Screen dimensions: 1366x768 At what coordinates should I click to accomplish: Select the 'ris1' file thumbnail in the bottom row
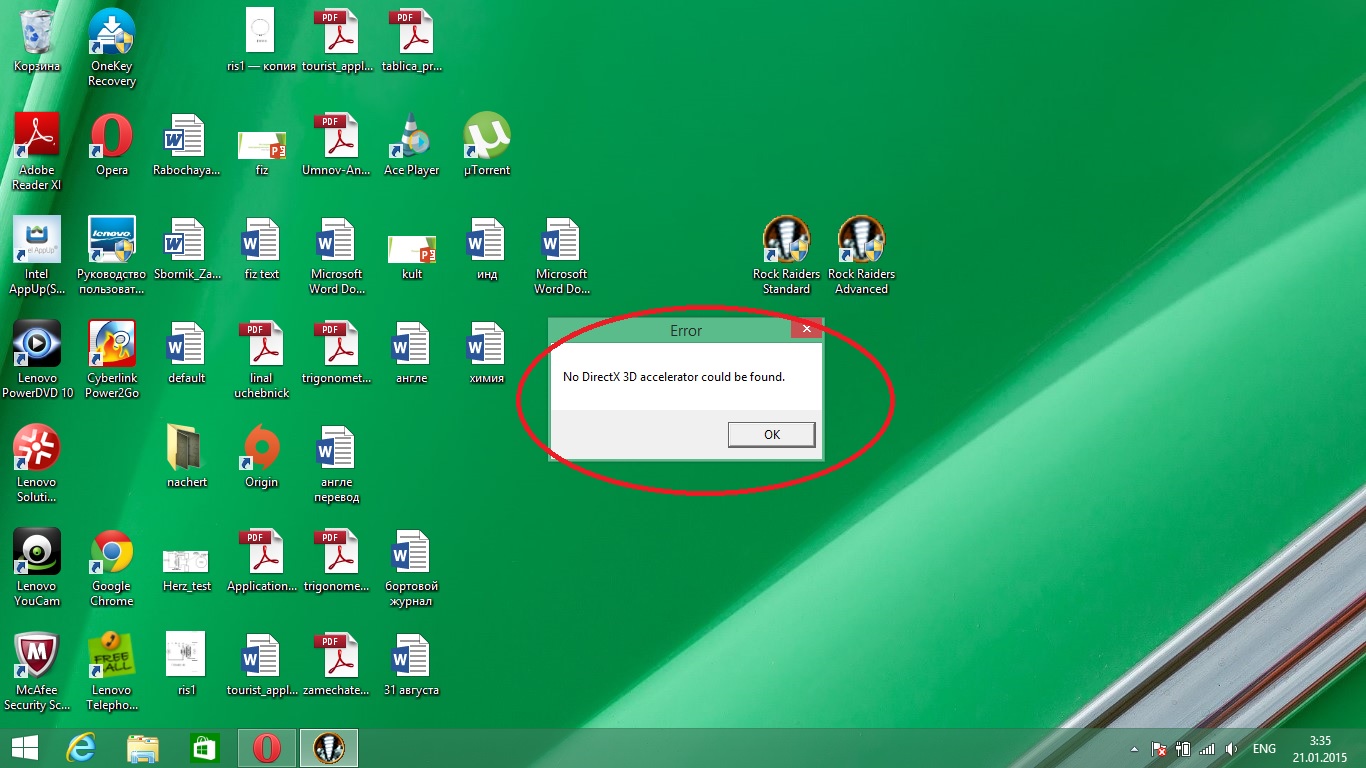click(x=187, y=665)
